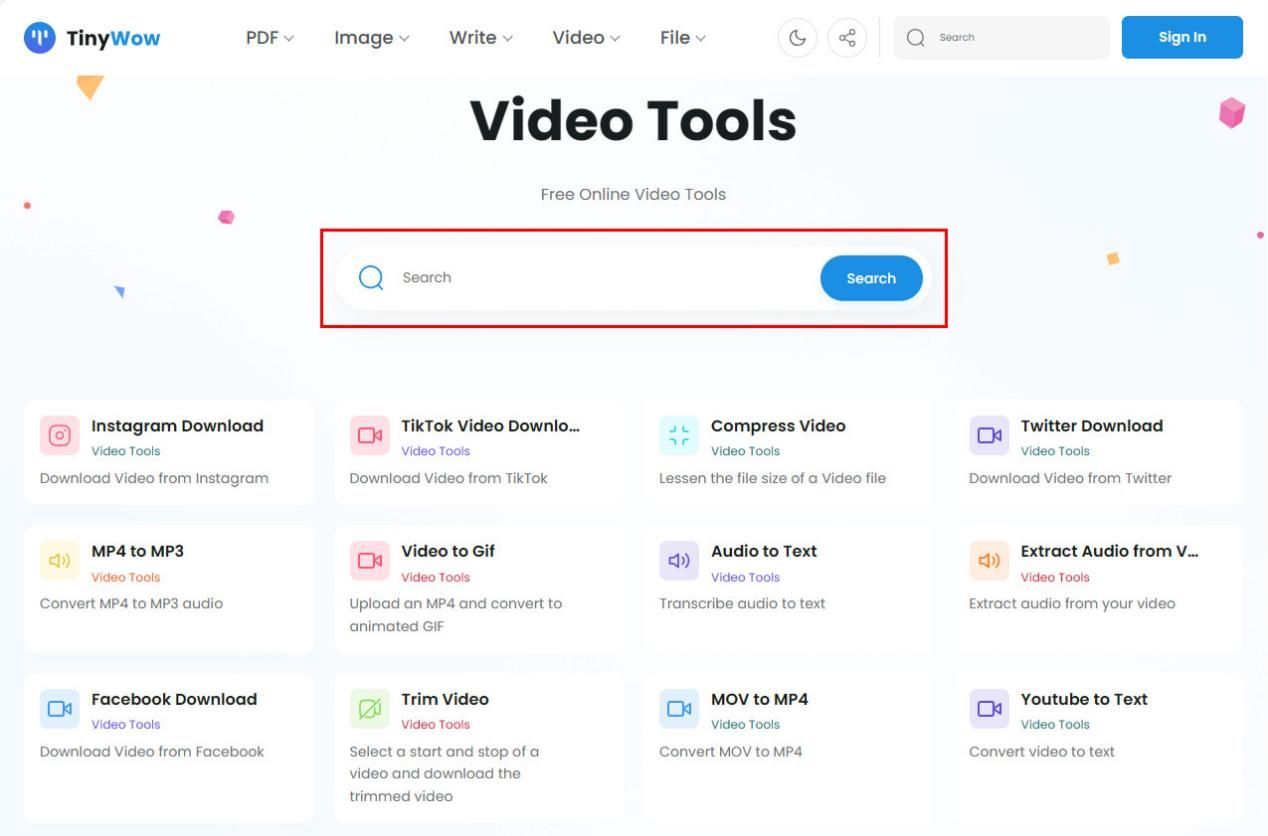Click 'Download Video from Instagram' description
Viewport: 1268px width, 836px height.
coord(154,478)
